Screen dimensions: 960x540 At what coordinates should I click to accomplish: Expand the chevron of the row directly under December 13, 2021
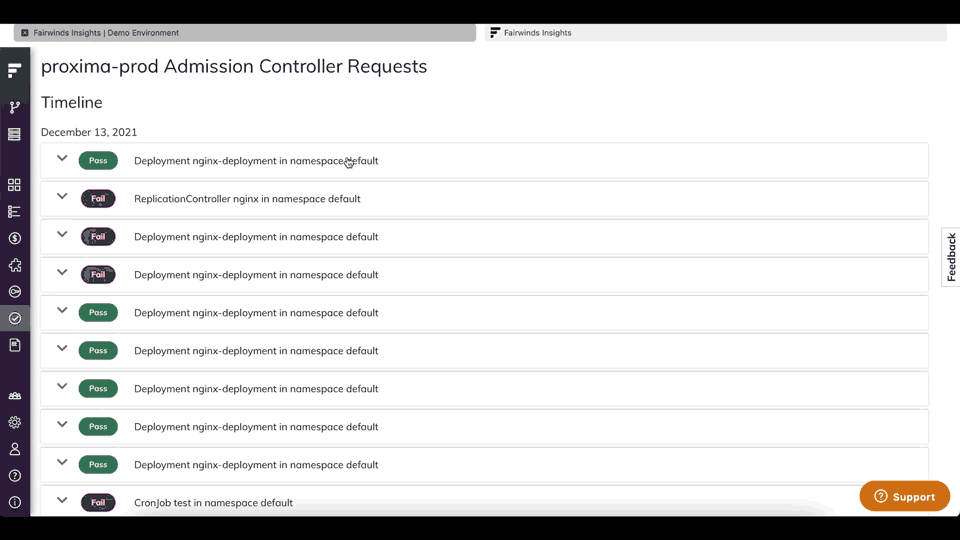[62, 159]
